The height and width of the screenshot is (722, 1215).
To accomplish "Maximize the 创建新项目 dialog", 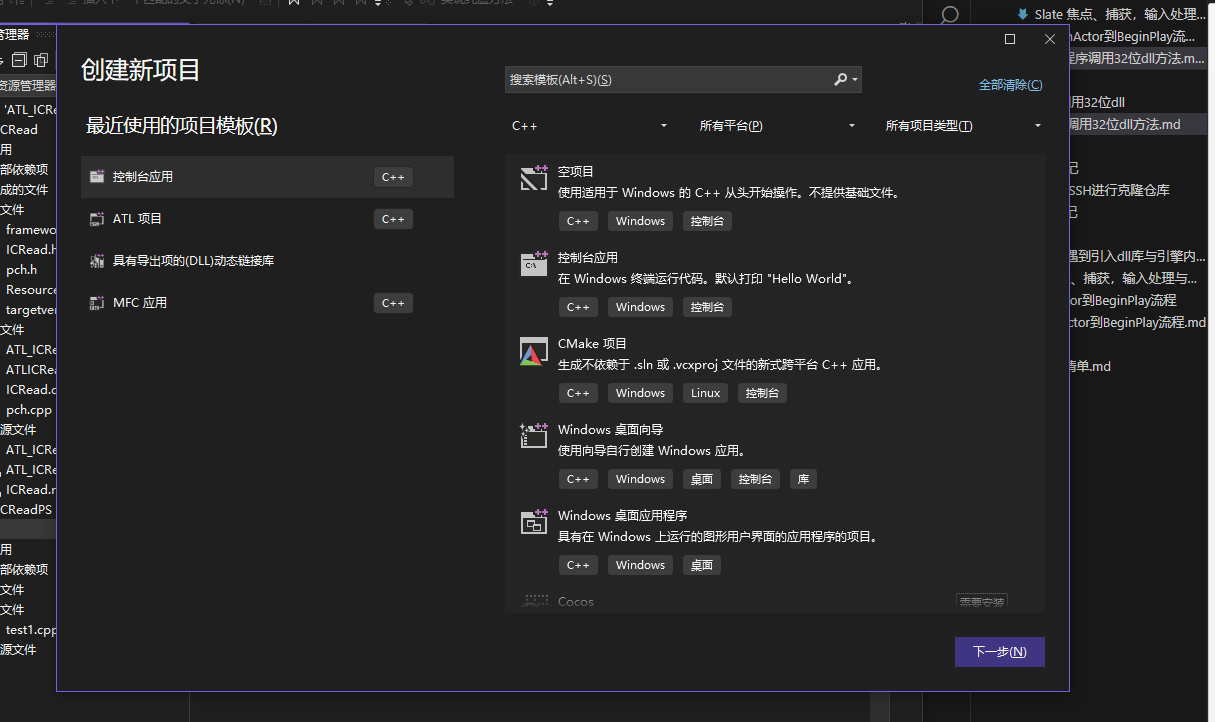I will pyautogui.click(x=1010, y=39).
